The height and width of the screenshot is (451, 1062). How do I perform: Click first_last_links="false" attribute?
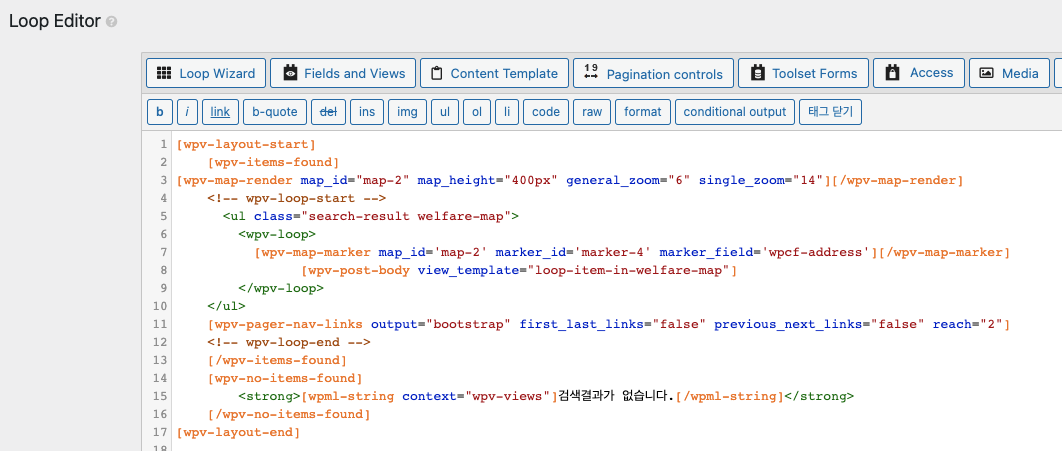pyautogui.click(x=612, y=324)
